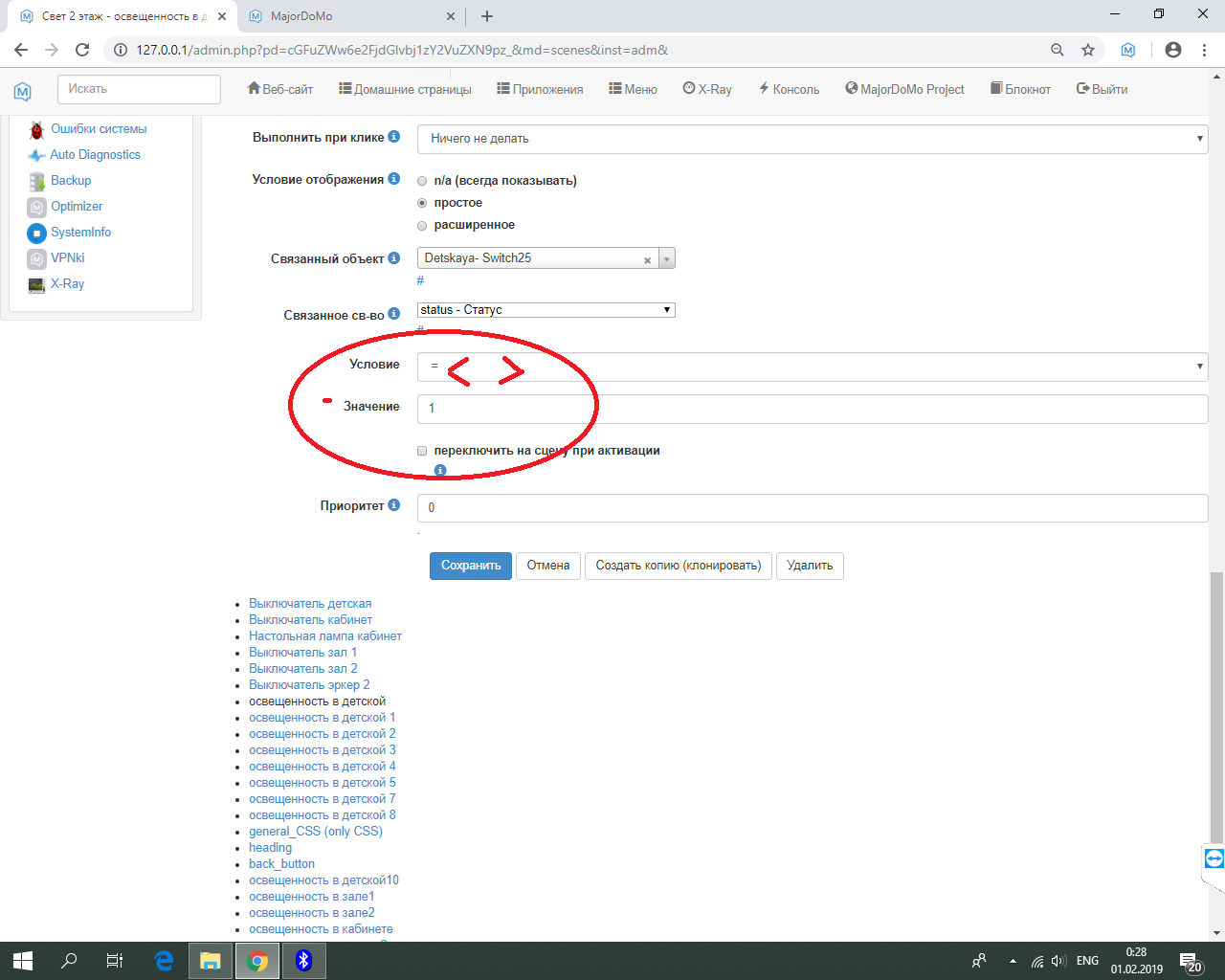Show info tooltip for Выполнить при клике
The width and height of the screenshot is (1225, 980).
click(x=393, y=137)
